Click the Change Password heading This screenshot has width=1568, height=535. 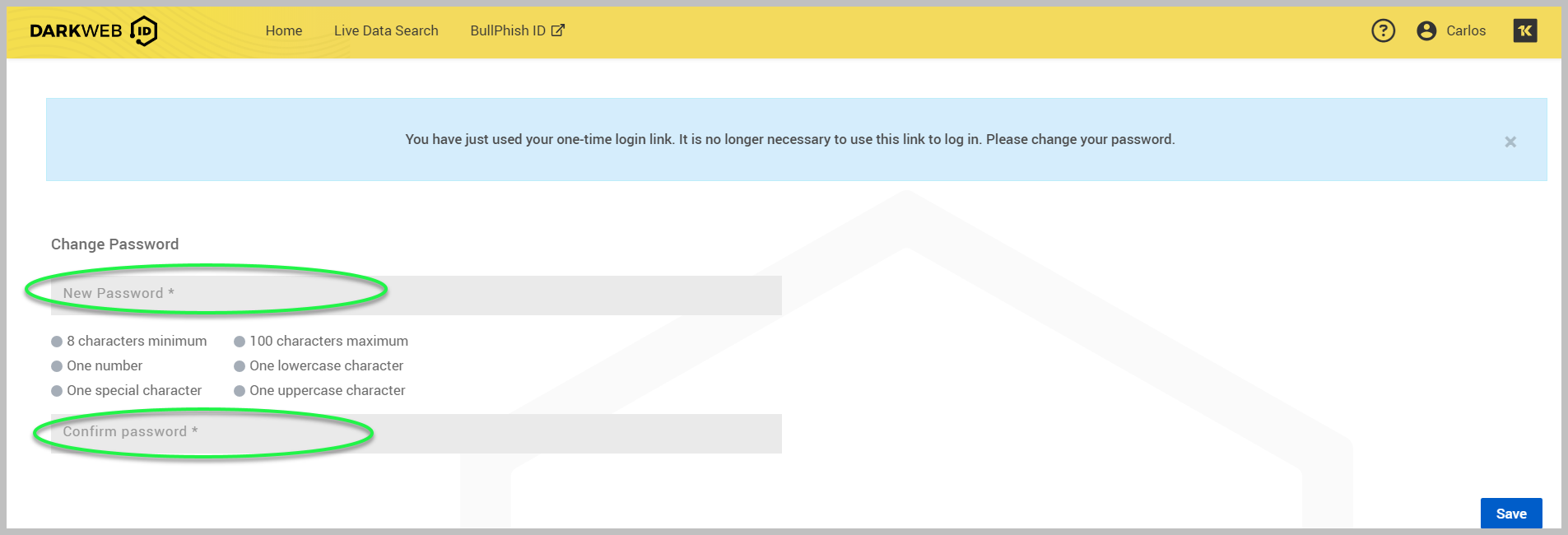[x=114, y=244]
